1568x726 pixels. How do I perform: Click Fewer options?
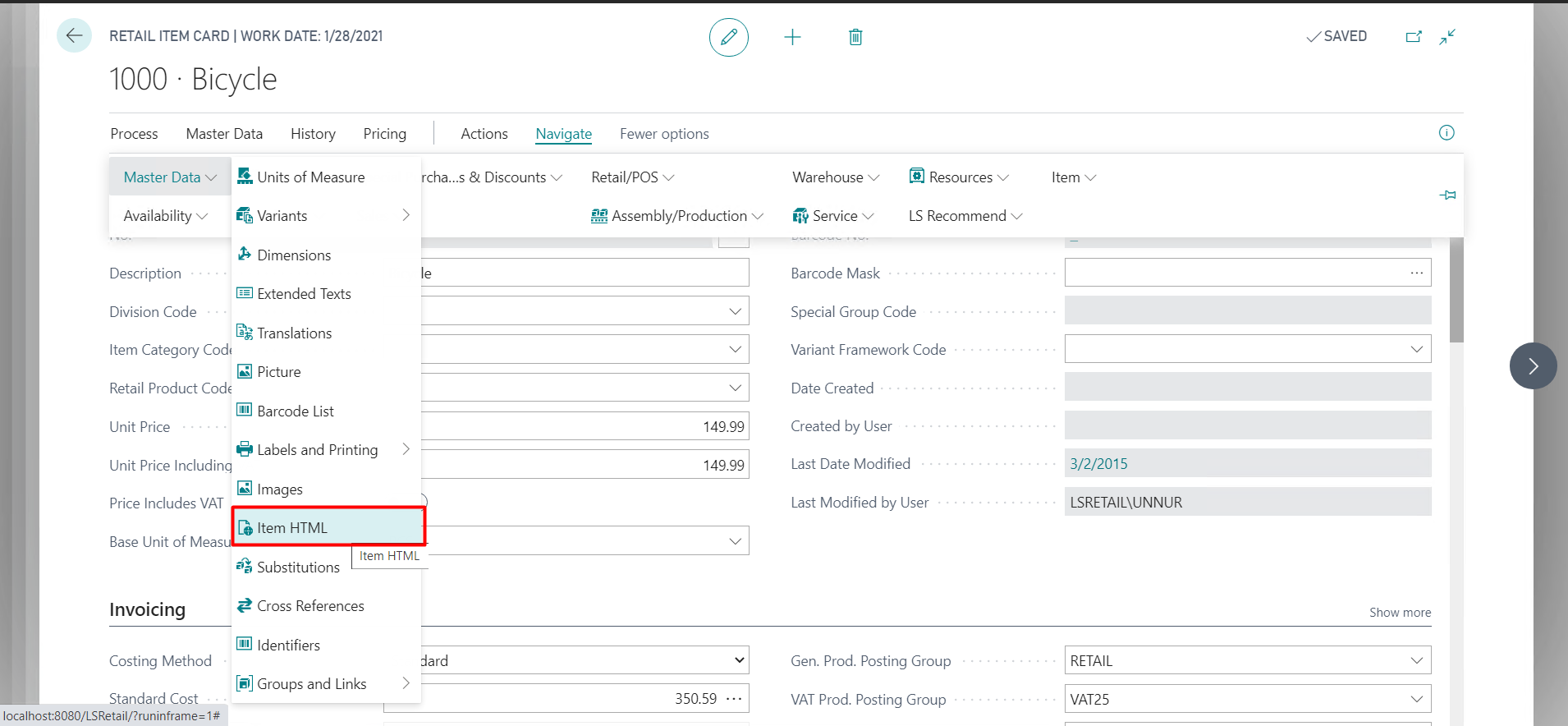tap(664, 134)
